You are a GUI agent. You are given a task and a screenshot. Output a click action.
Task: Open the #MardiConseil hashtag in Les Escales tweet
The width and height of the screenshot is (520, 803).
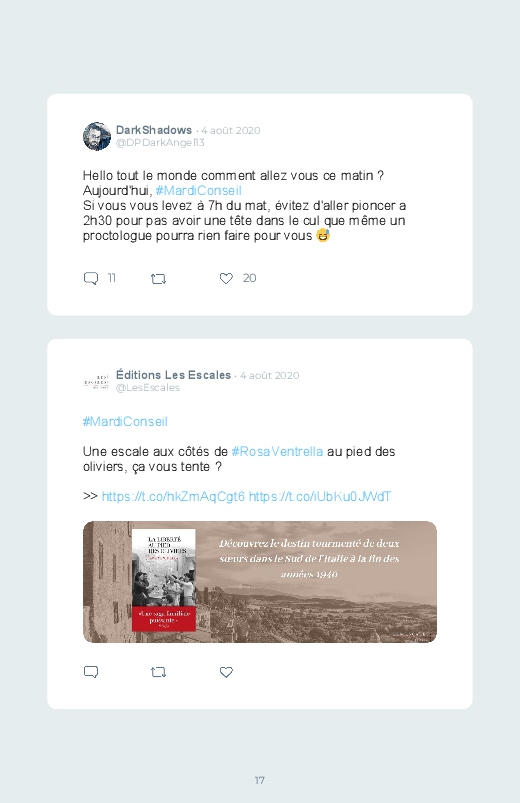(125, 421)
